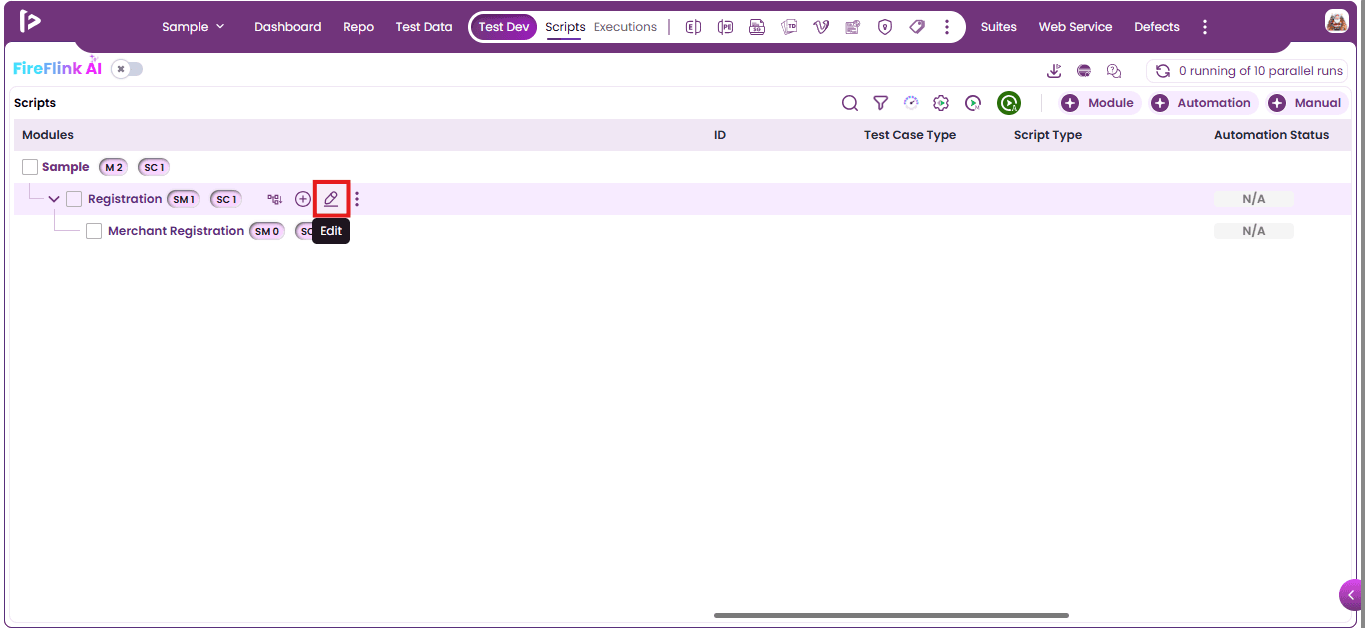Click the SM 1 badge in the Registration row
The image size is (1365, 628).
pos(184,199)
